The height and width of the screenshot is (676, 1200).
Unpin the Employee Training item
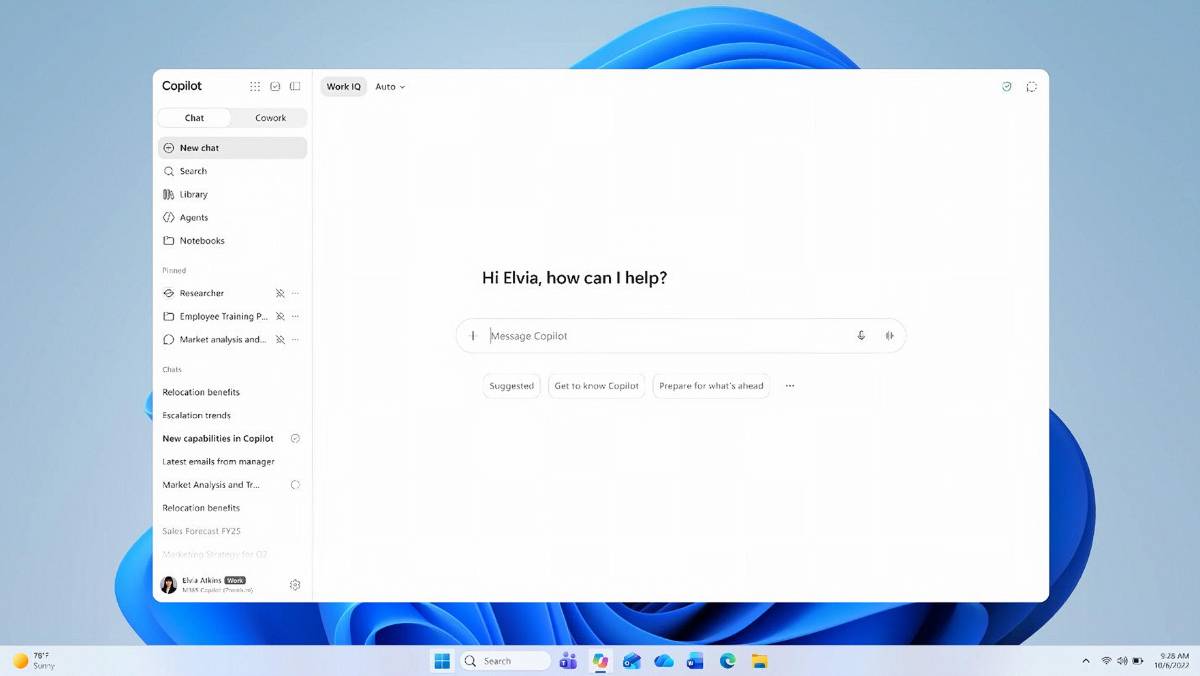[x=280, y=316]
